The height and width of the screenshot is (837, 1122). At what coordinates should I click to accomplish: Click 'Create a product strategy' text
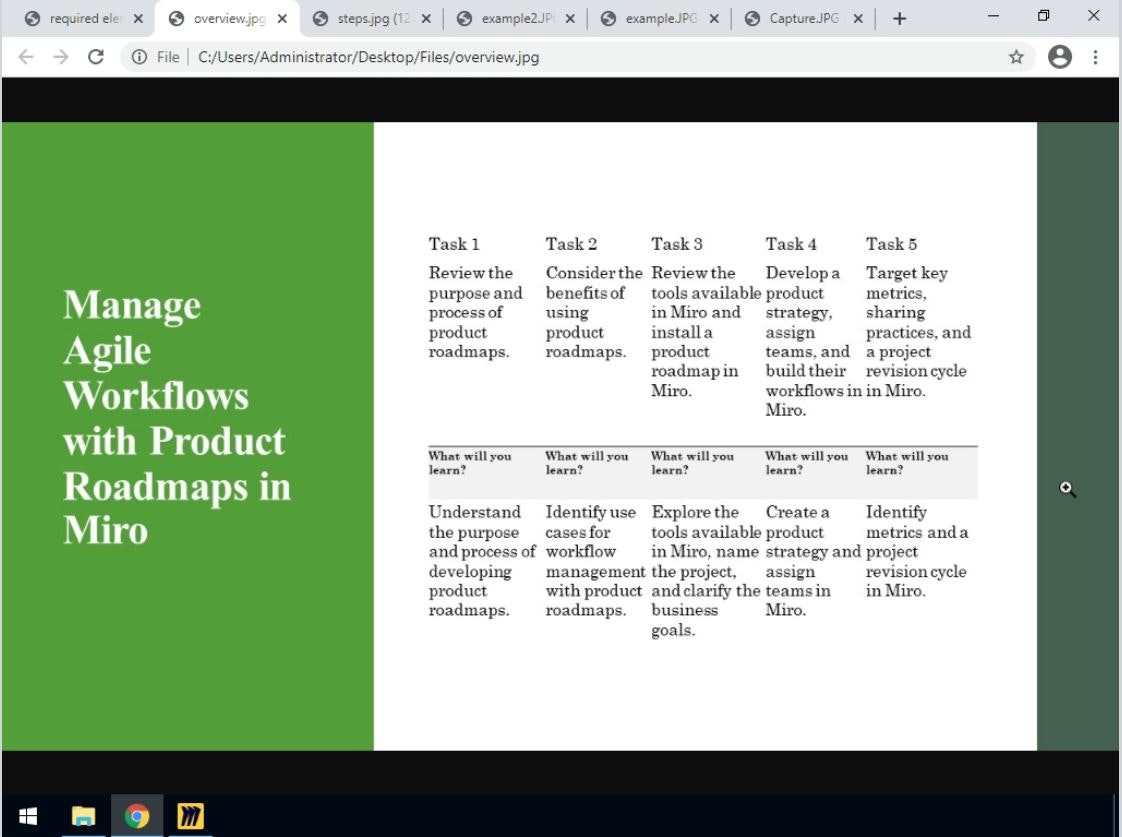point(813,561)
